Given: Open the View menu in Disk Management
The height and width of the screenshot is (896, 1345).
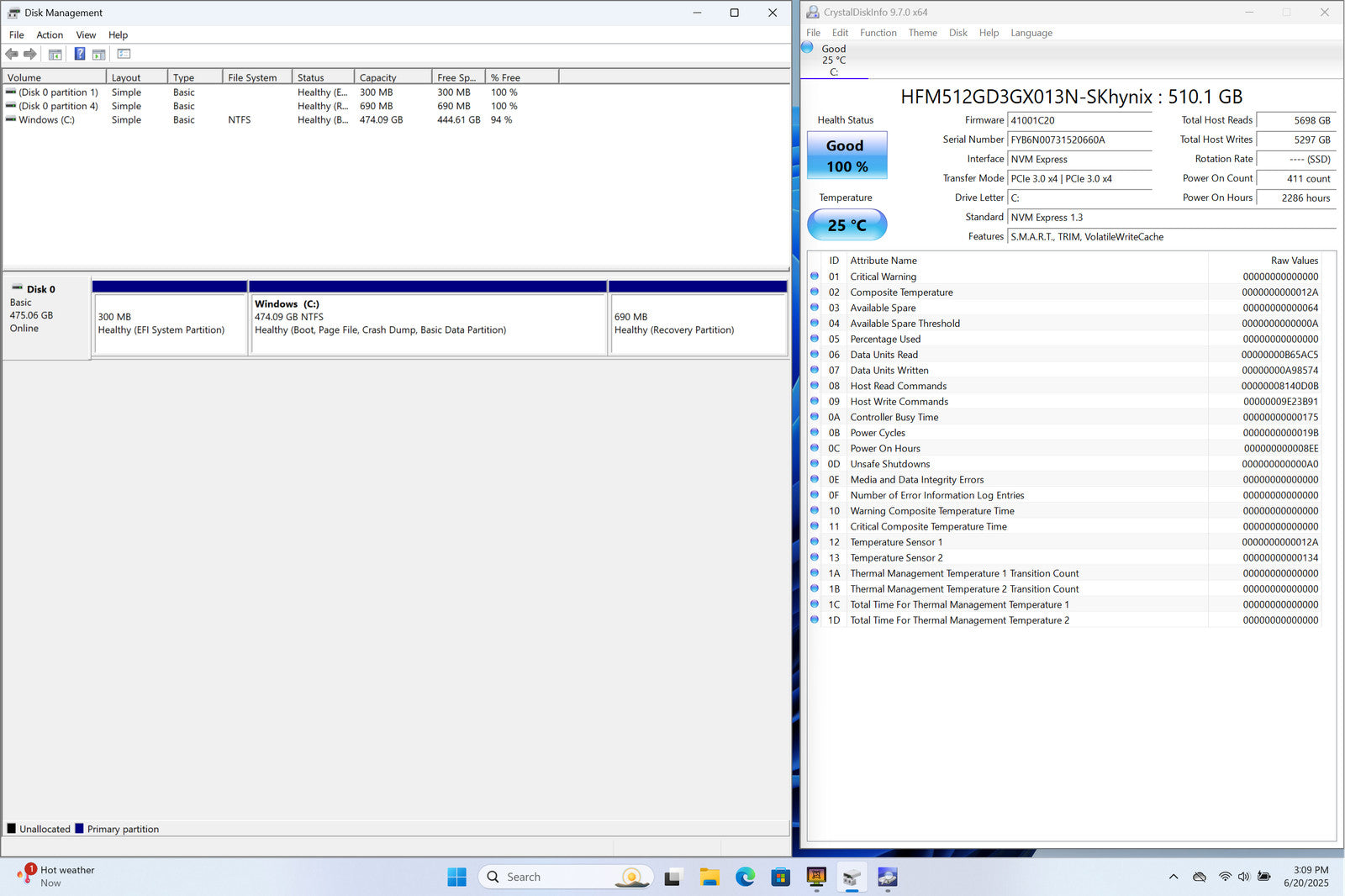Looking at the screenshot, I should (86, 34).
